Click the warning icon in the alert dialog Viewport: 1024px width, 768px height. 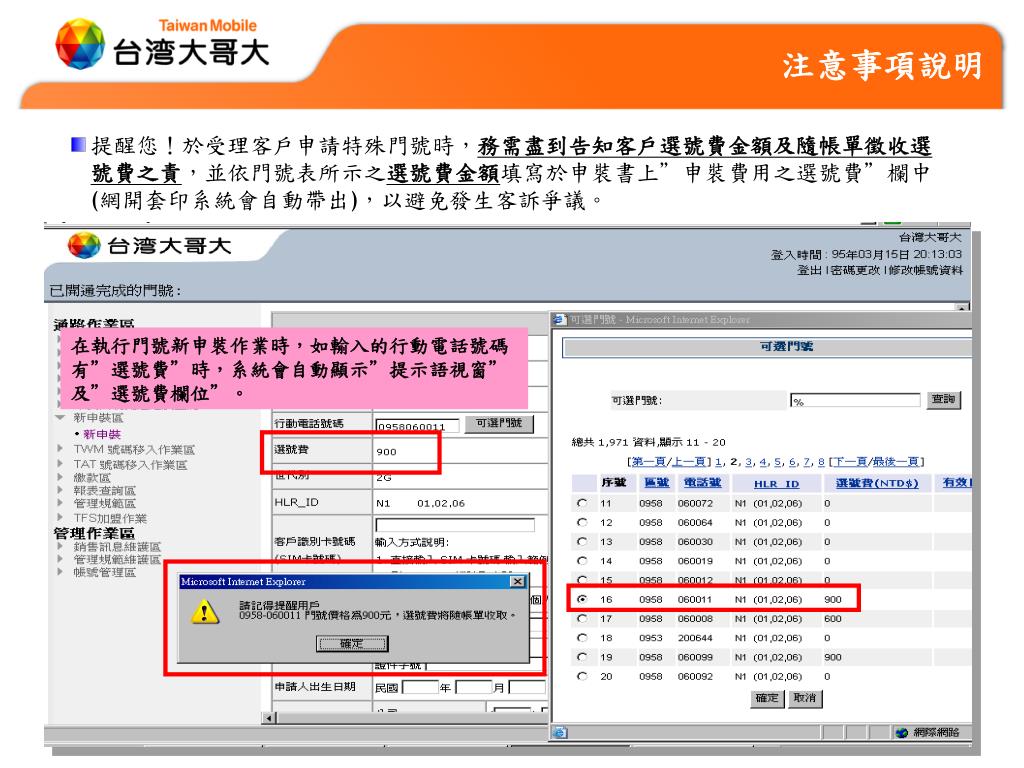click(x=204, y=612)
